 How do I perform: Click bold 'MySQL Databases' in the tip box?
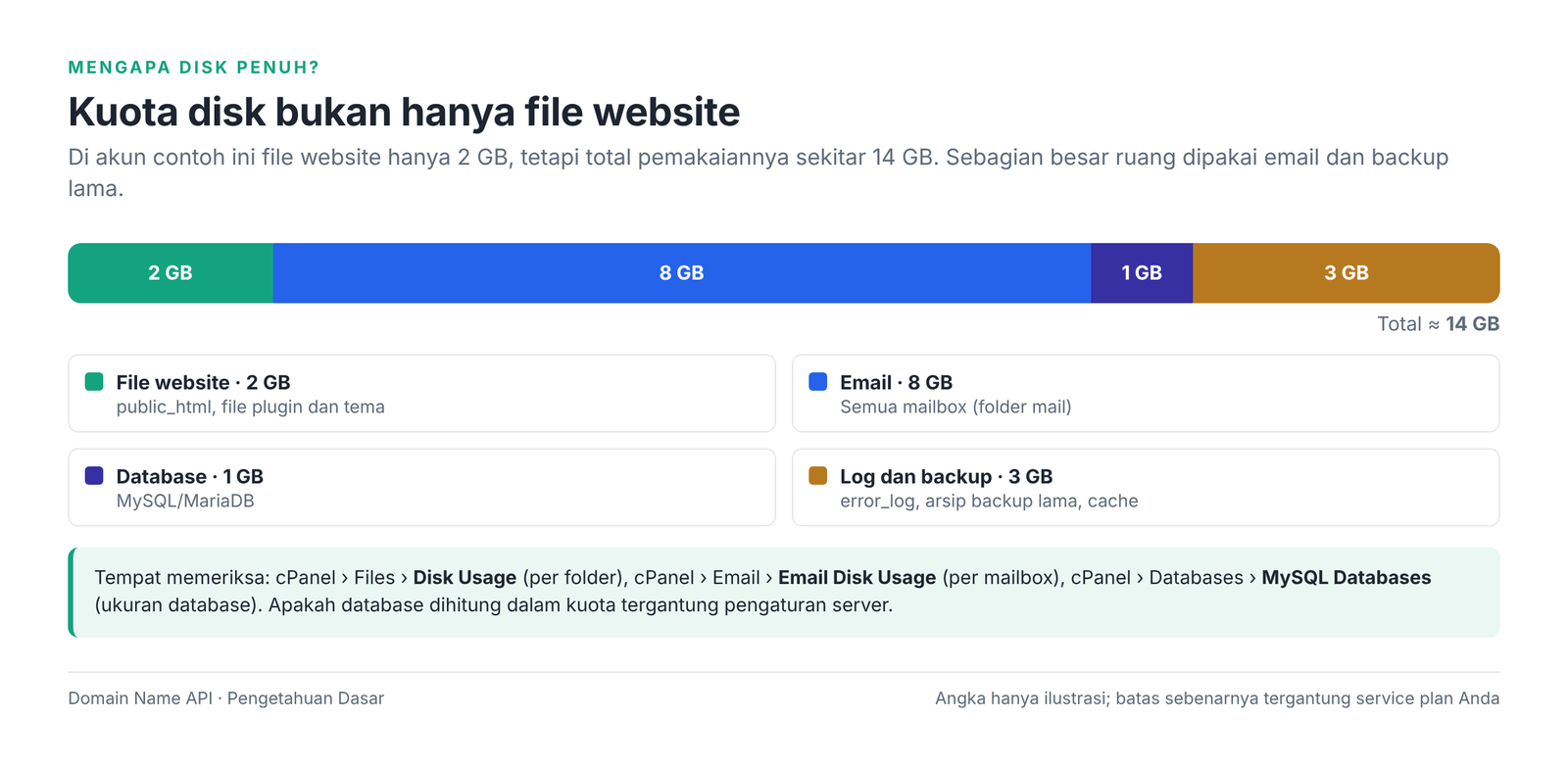pyautogui.click(x=1347, y=578)
